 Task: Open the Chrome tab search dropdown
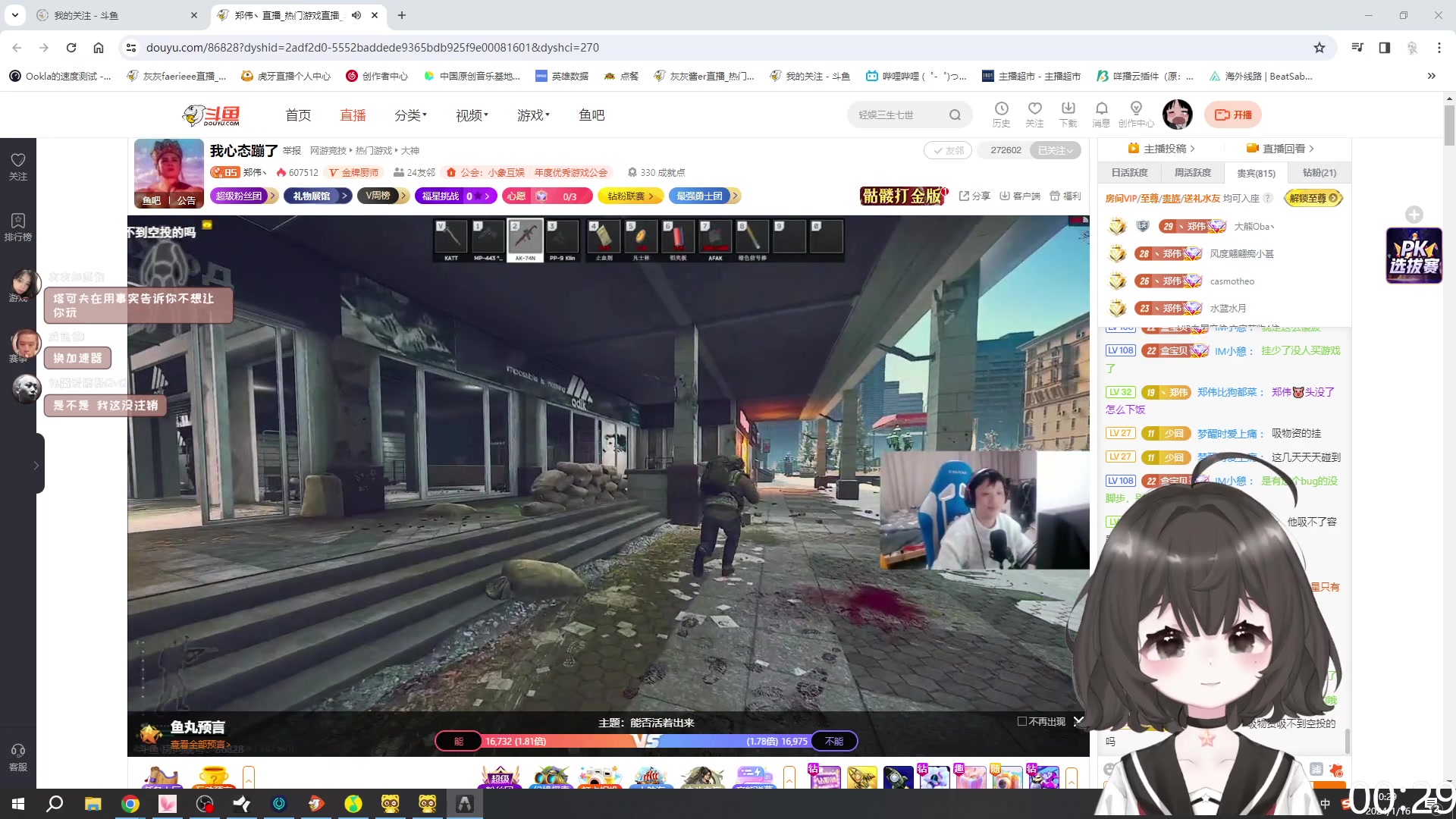pos(15,15)
